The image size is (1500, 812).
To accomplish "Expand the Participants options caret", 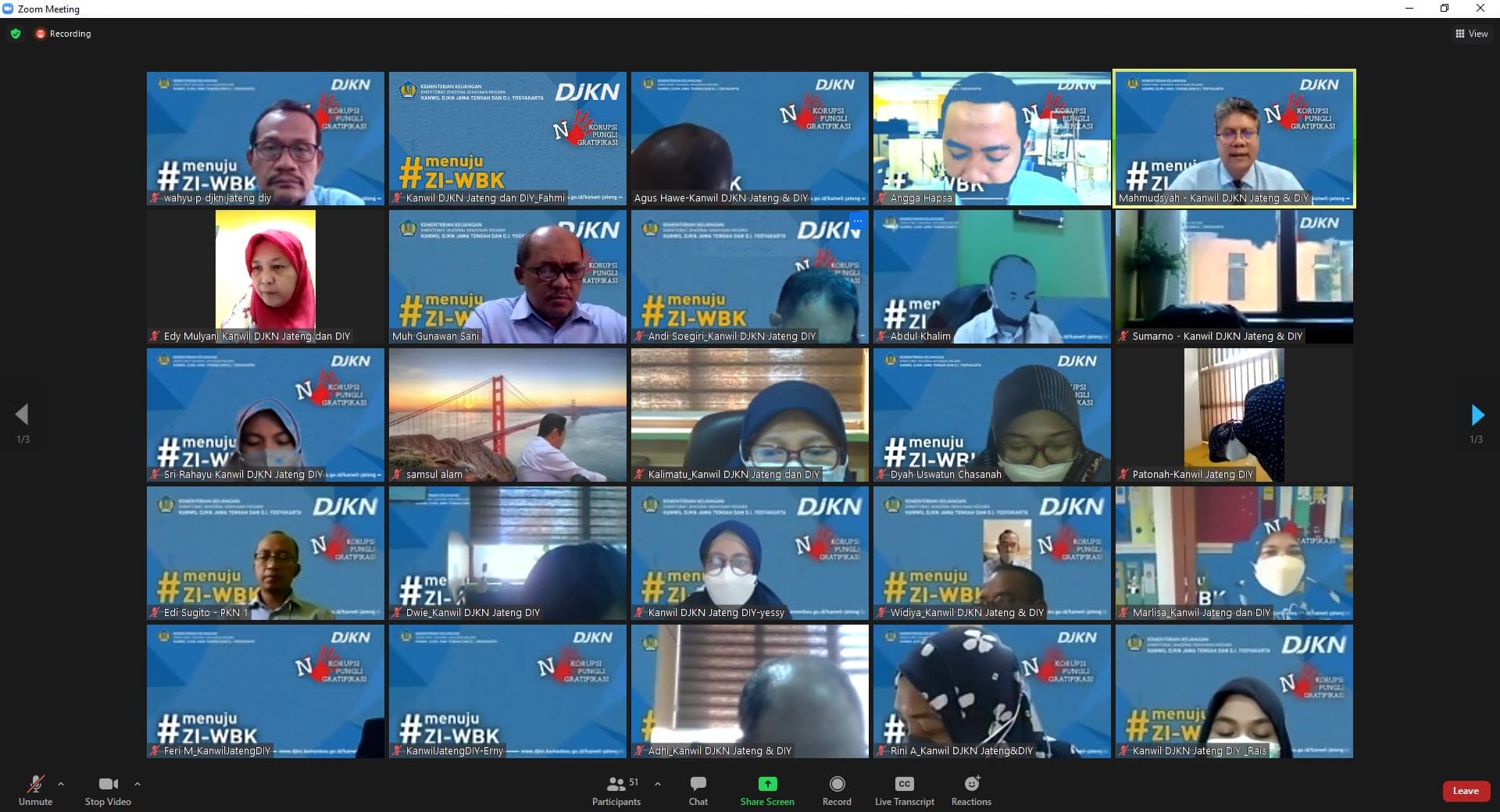I will point(657,784).
